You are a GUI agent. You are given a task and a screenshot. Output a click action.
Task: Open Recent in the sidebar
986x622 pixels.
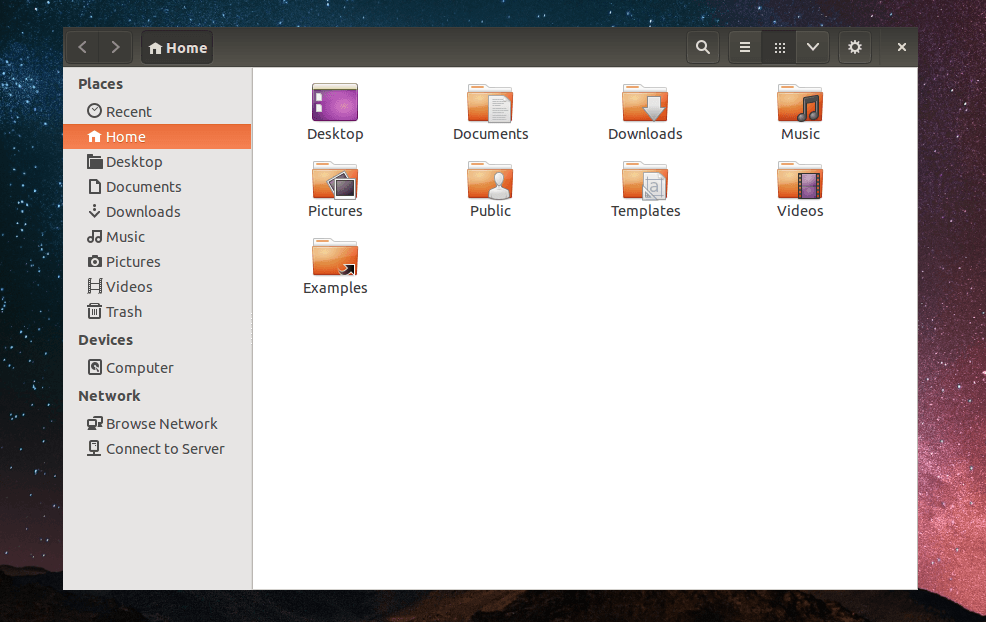(128, 111)
